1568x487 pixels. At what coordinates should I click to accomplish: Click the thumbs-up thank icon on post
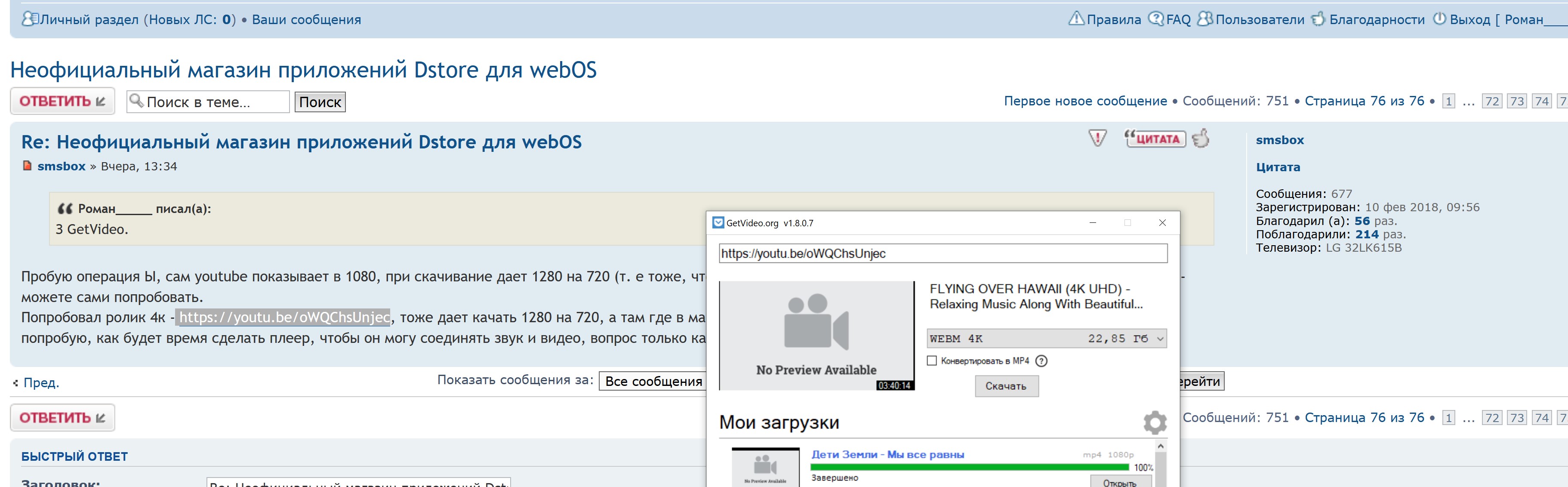[x=1201, y=139]
